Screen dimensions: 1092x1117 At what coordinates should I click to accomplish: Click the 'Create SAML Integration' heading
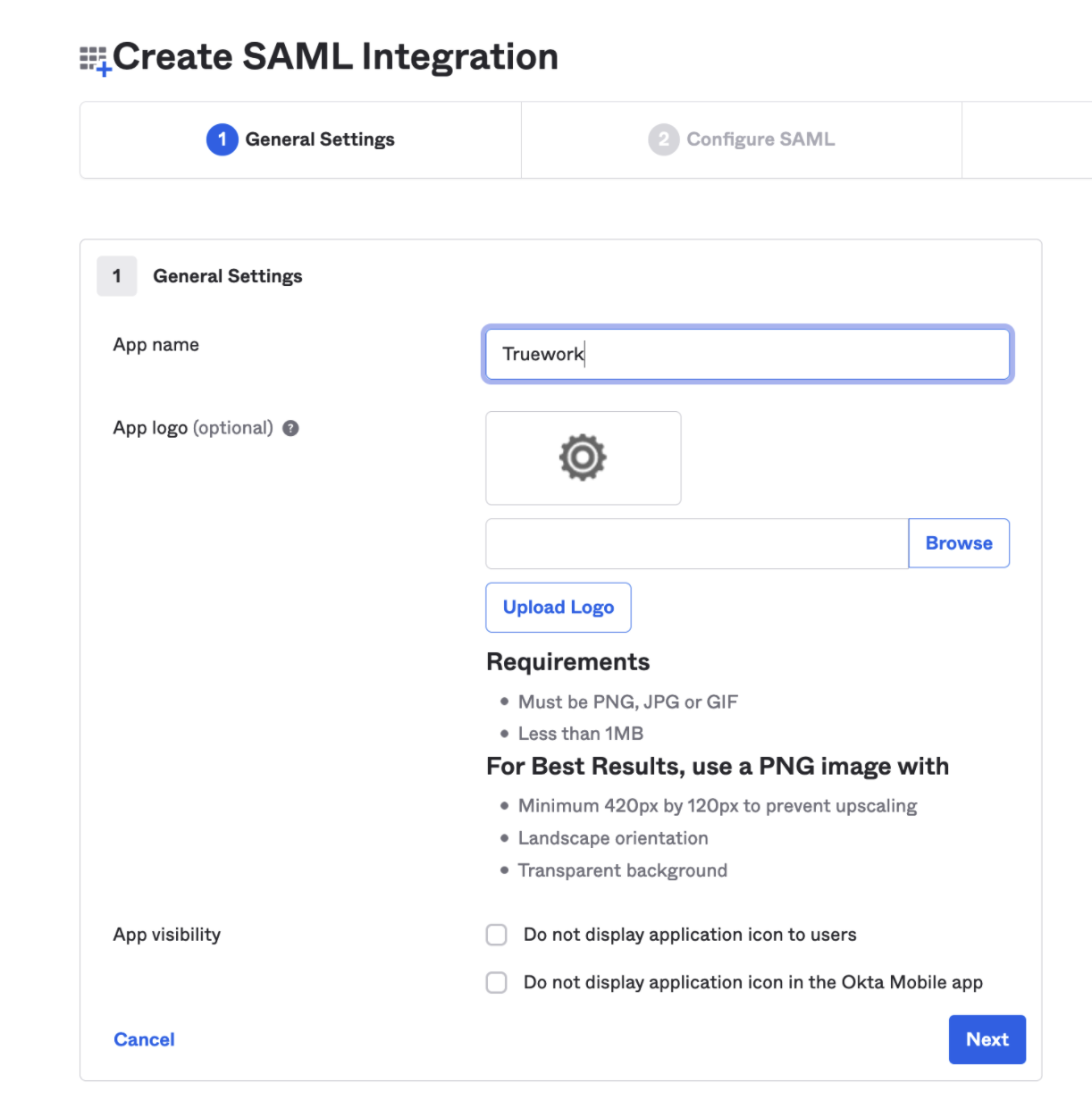pyautogui.click(x=335, y=57)
